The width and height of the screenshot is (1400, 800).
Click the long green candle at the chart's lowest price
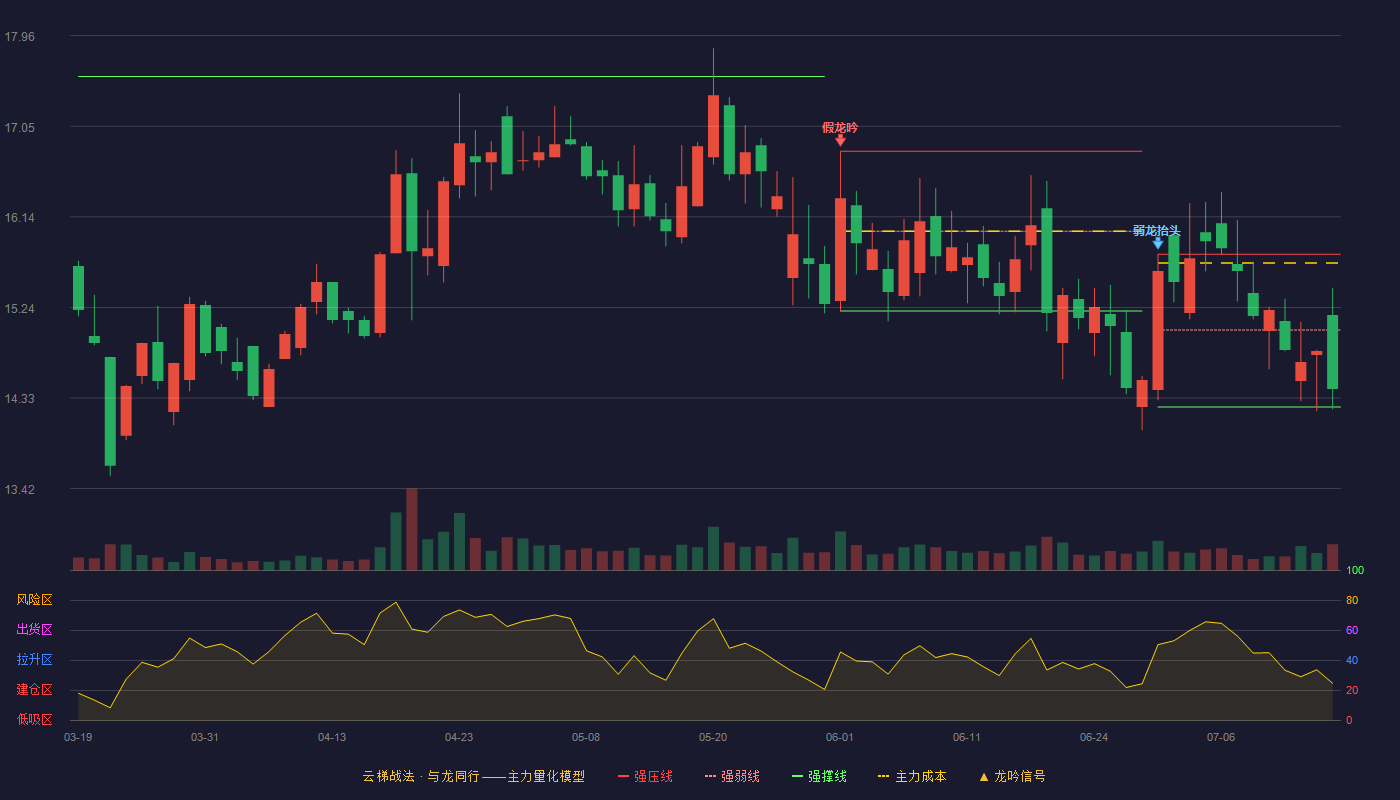click(x=110, y=411)
